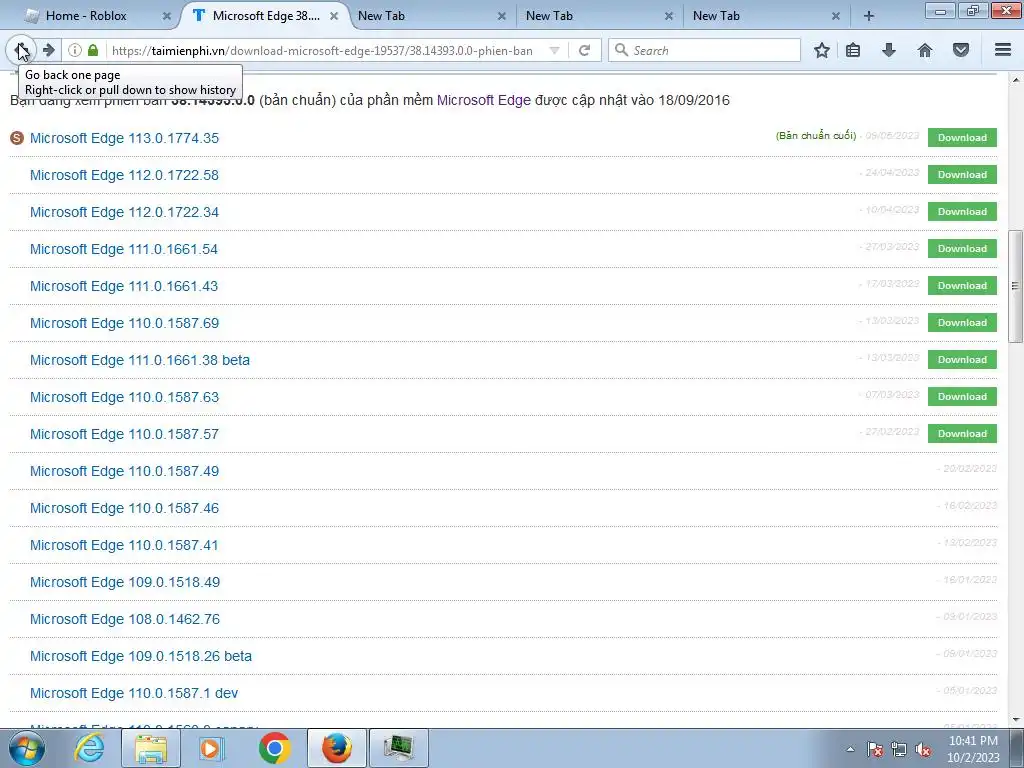Download Microsoft Edge 110.0.1587.63

(962, 396)
